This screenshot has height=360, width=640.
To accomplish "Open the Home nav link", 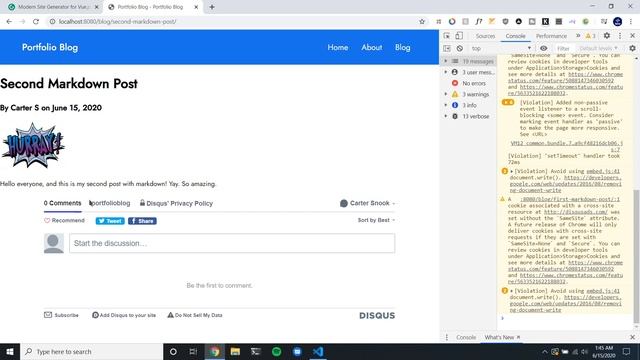I will (x=338, y=47).
